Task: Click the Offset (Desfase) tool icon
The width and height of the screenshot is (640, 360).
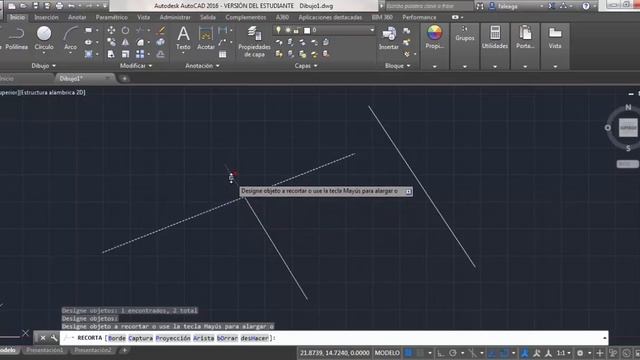Action: (161, 54)
